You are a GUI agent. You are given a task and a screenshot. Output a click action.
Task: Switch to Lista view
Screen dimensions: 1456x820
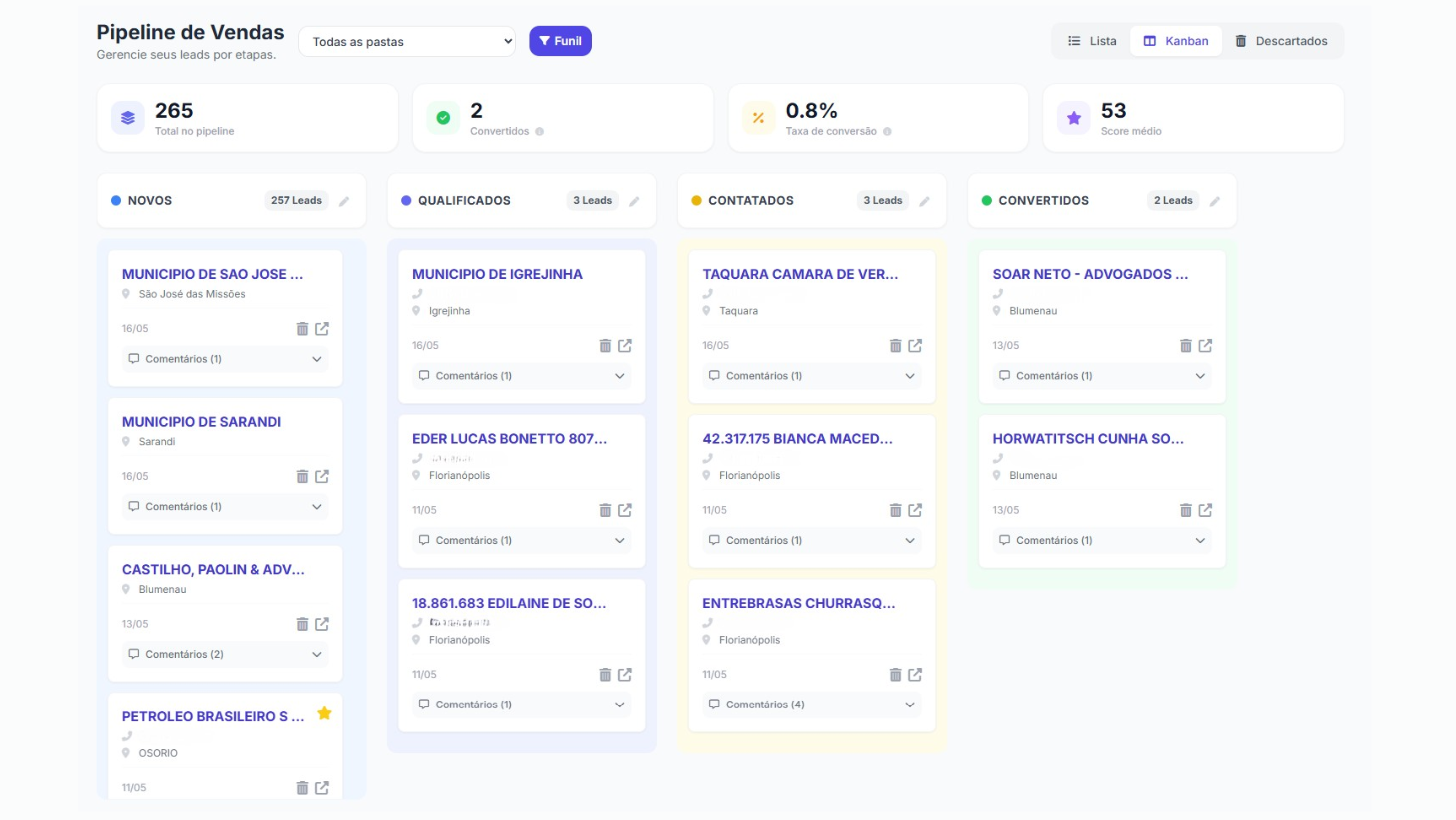point(1092,41)
